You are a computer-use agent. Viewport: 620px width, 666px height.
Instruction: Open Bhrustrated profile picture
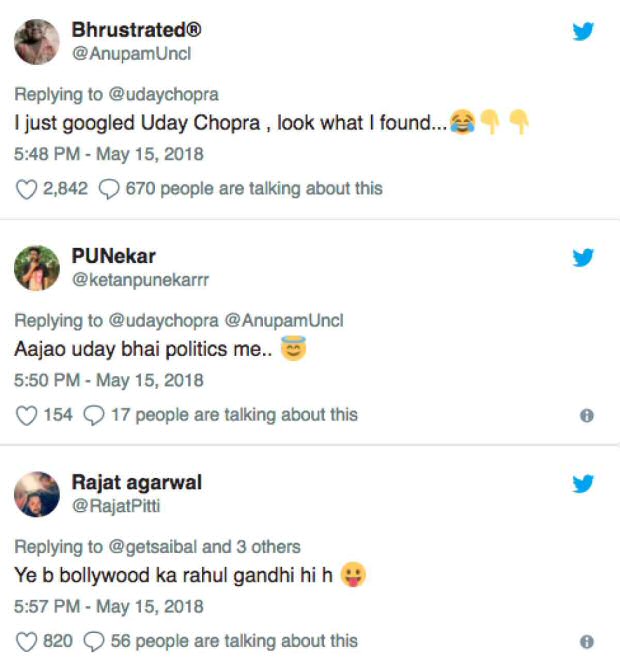coord(37,41)
